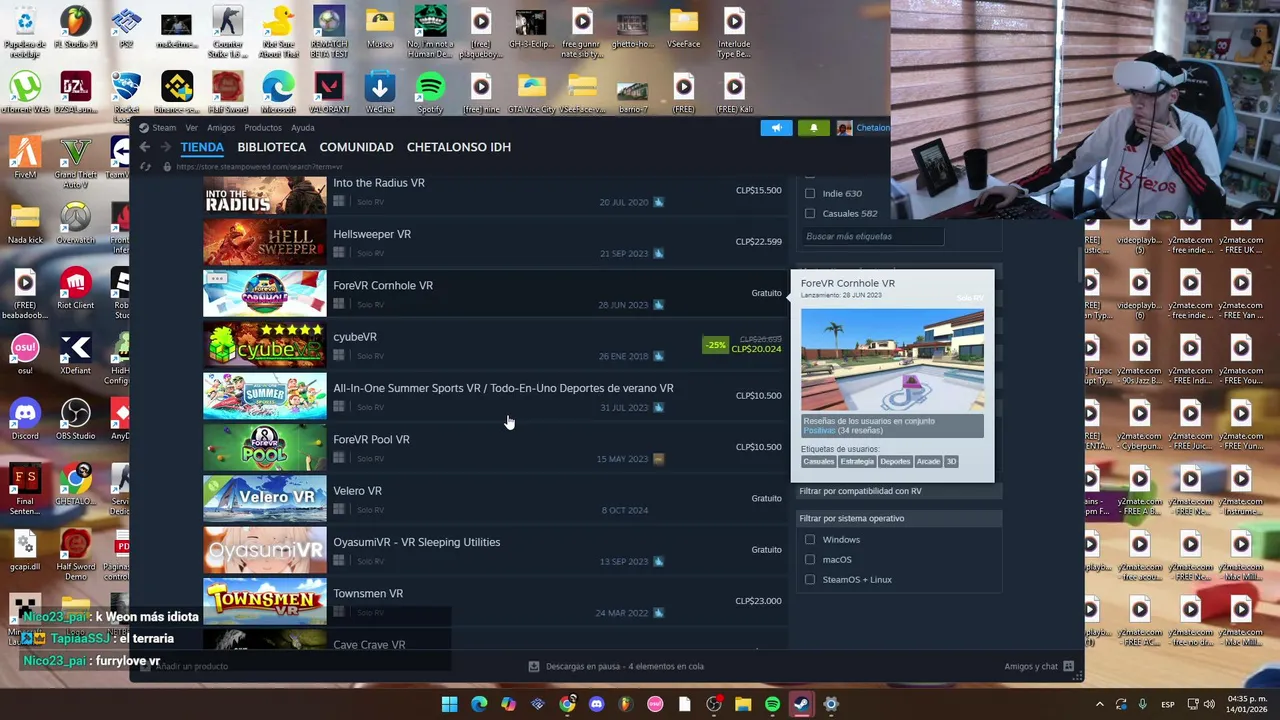This screenshot has width=1280, height=720.
Task: Click cyubeVR -25% discount badge
Action: (715, 345)
